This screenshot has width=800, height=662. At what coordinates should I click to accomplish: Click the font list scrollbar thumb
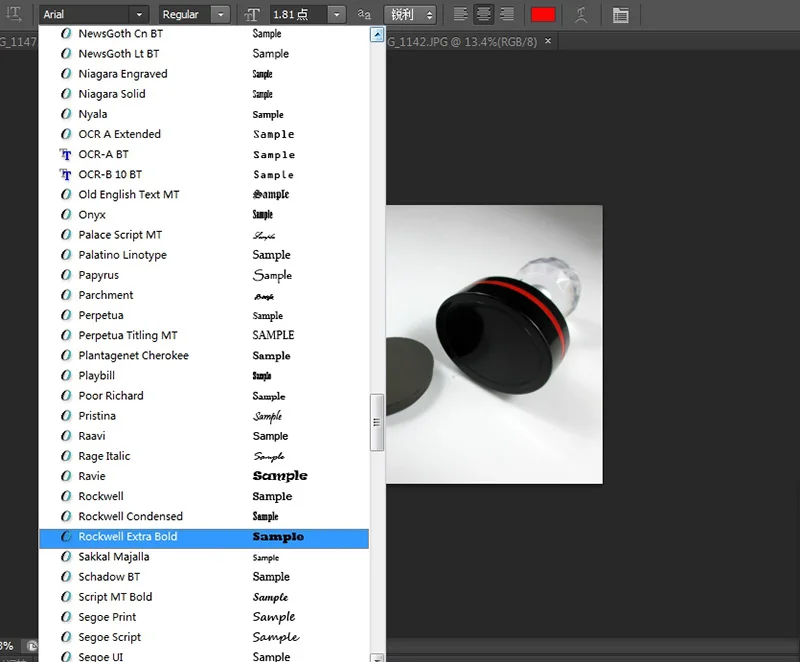coord(377,422)
